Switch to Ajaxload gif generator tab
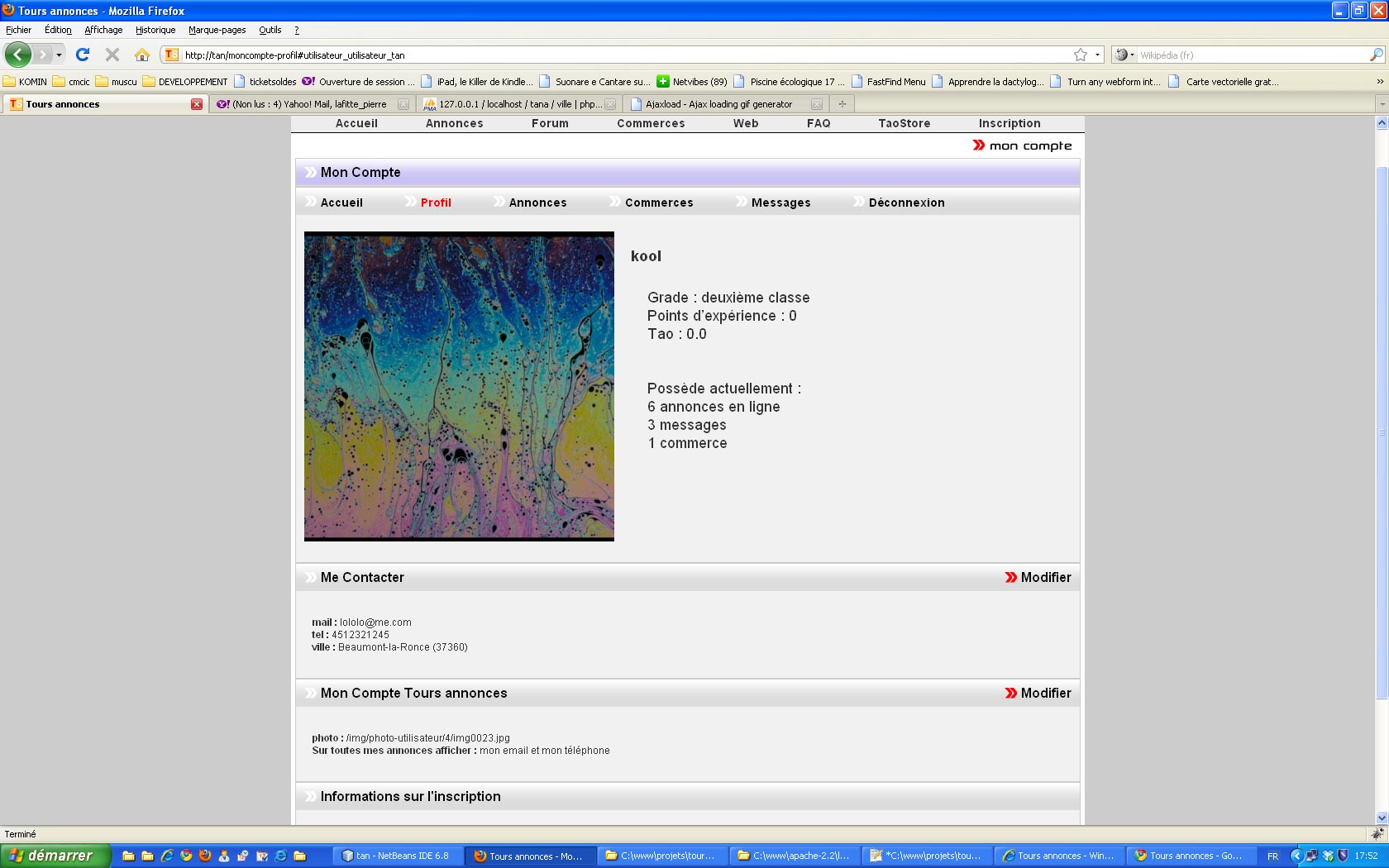Viewport: 1389px width, 868px height. tap(726, 104)
